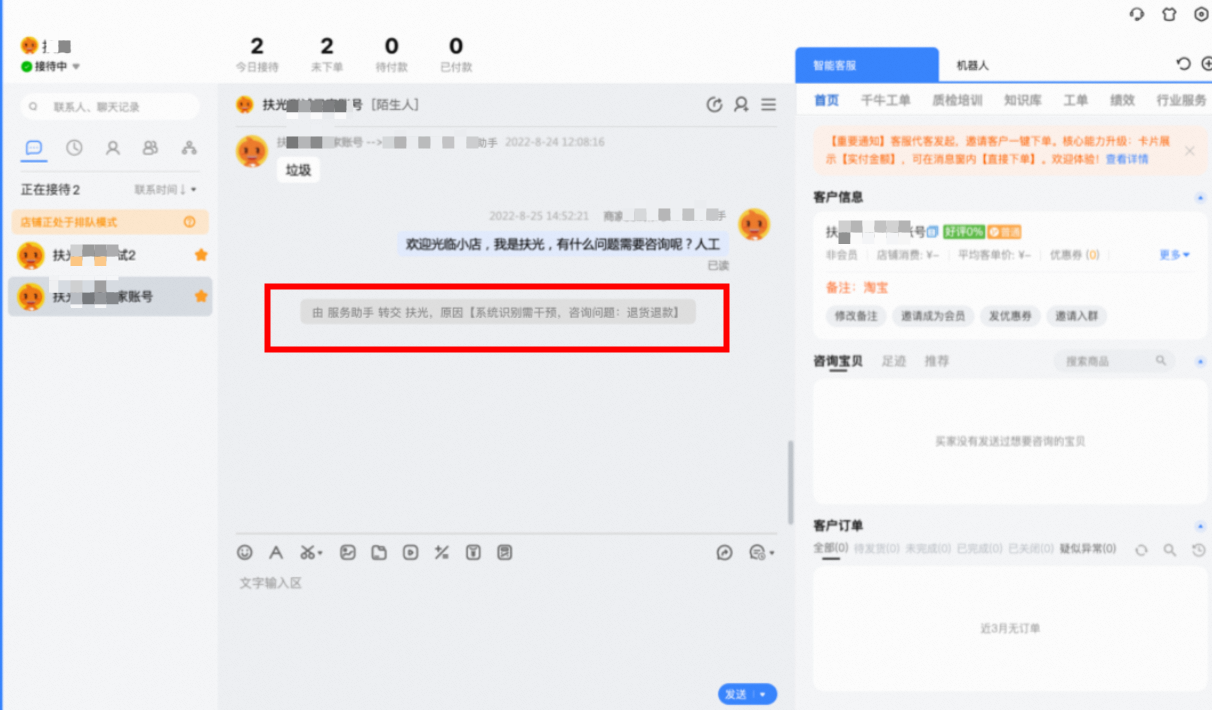The image size is (1212, 710).
Task: Click the chat header clock refresh icon
Action: [x=714, y=104]
